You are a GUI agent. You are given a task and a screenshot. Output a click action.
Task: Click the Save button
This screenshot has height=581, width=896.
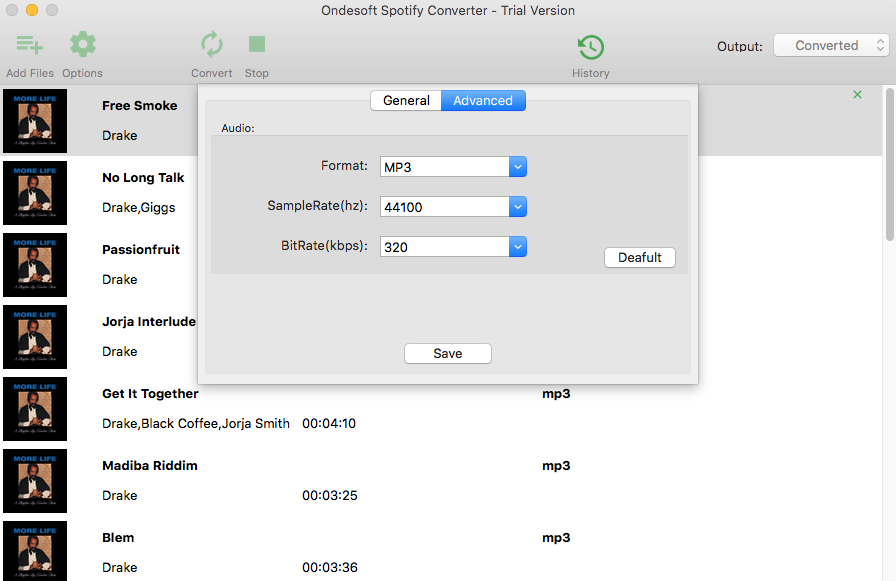[447, 354]
